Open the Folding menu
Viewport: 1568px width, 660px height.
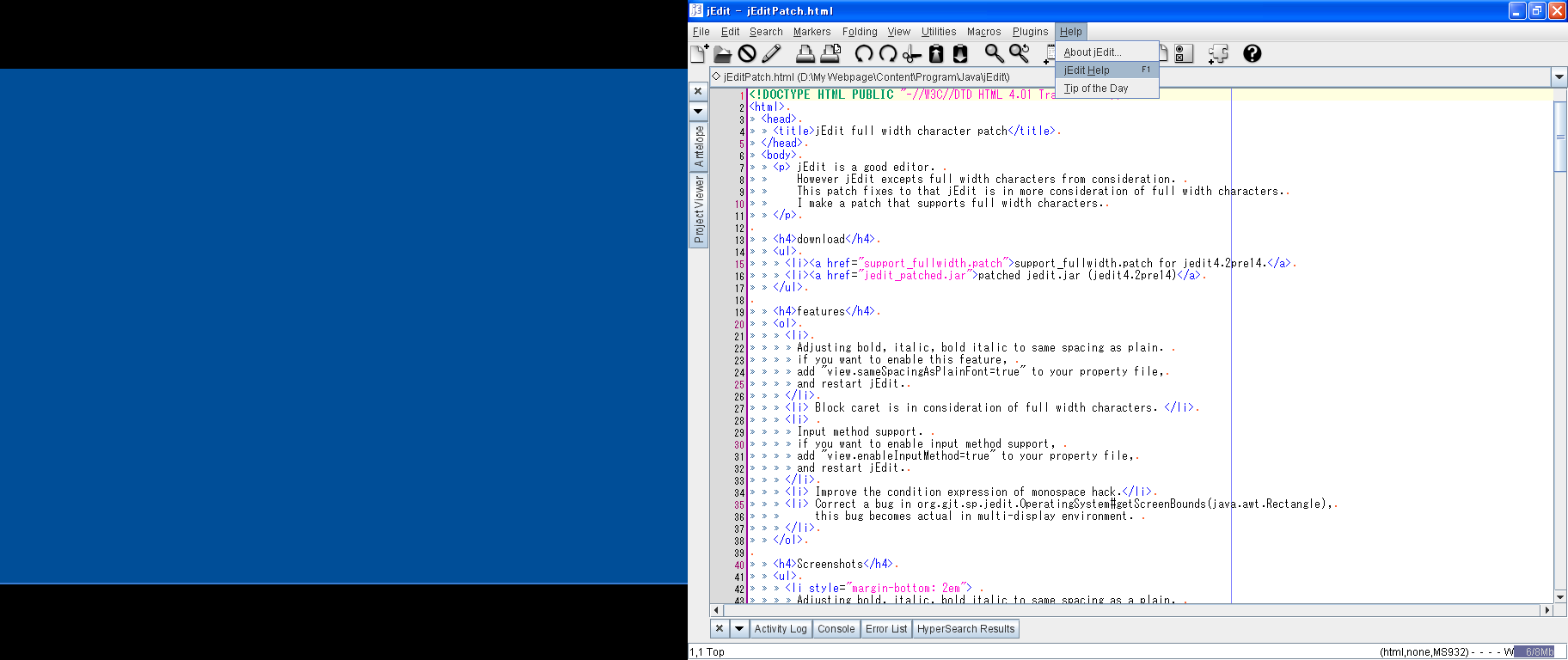point(860,32)
